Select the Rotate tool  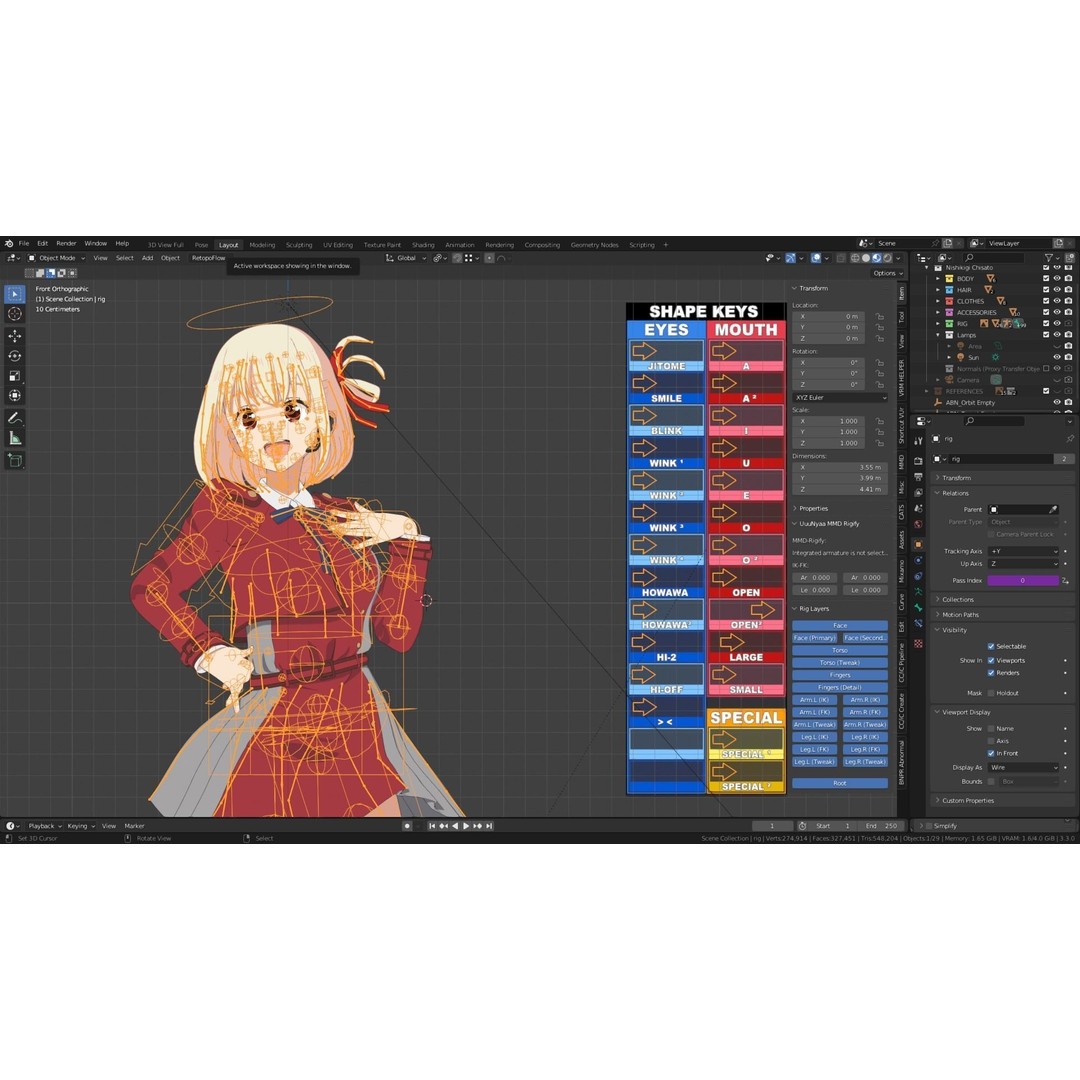coord(14,356)
